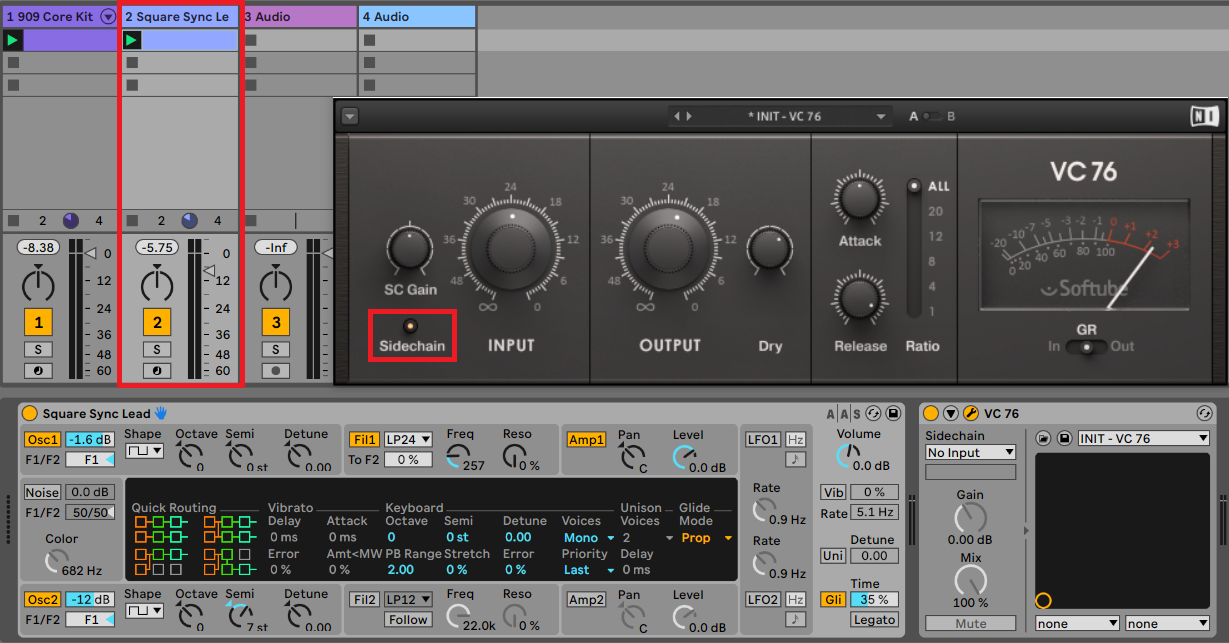Image resolution: width=1229 pixels, height=643 pixels.
Task: Select the 2 Square Sync Le track header
Action: point(180,17)
